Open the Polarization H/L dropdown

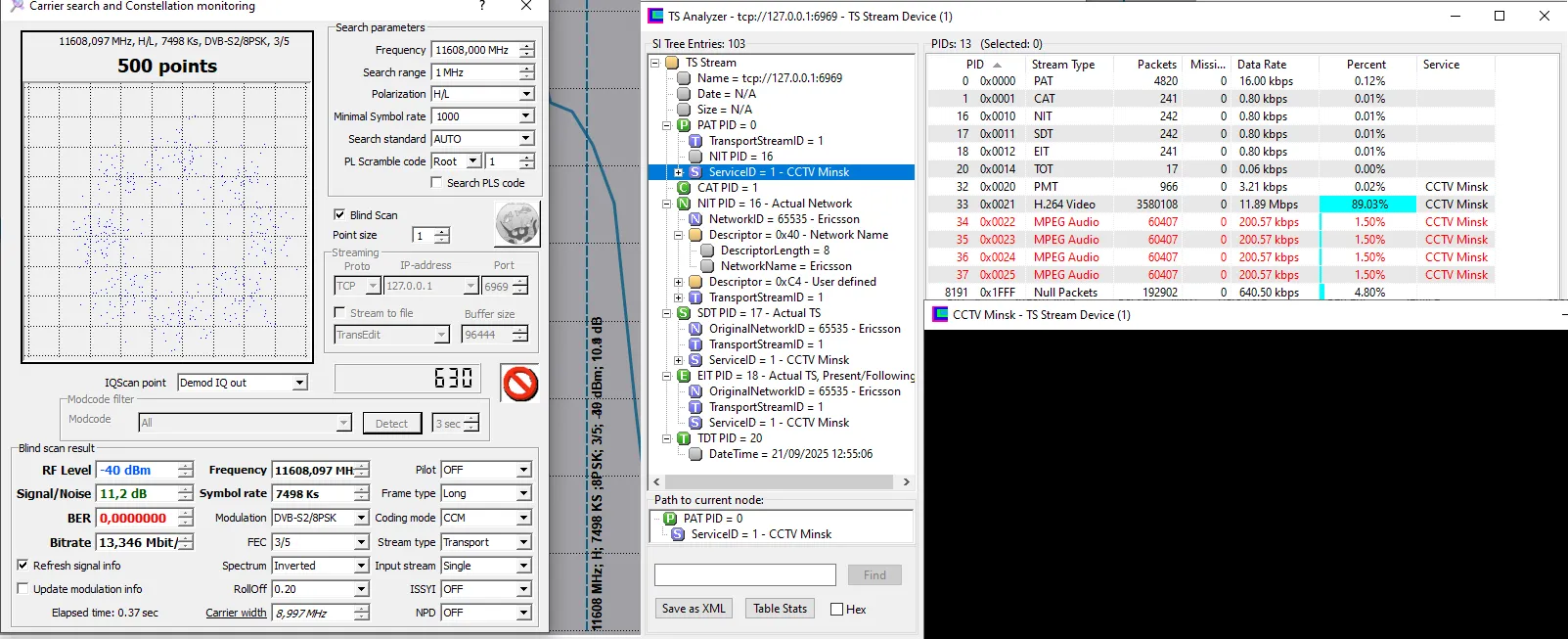526,94
